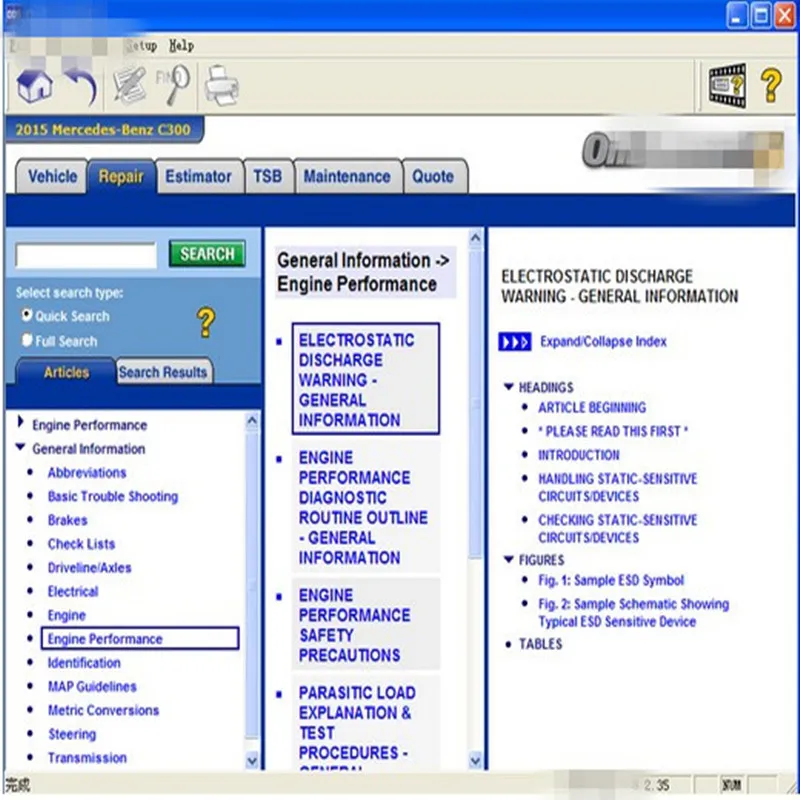The width and height of the screenshot is (800, 800).
Task: Open the MAP Guidelines link
Action: 92,686
